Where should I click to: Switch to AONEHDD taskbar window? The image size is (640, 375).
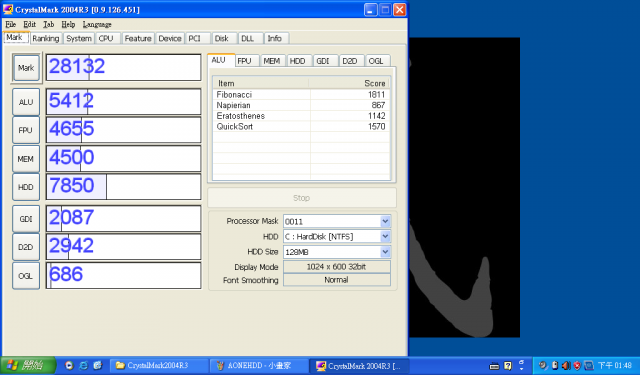tap(259, 366)
